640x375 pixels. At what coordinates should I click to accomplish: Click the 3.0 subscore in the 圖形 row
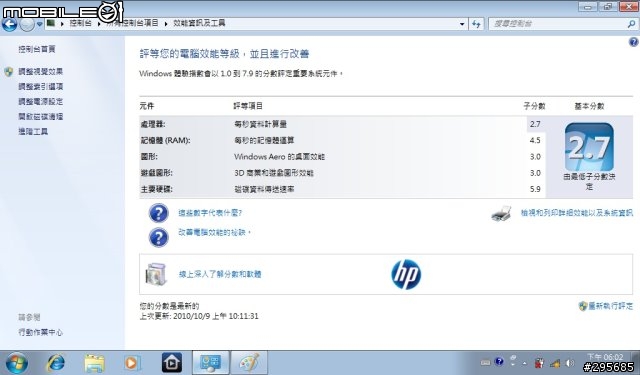click(x=535, y=157)
